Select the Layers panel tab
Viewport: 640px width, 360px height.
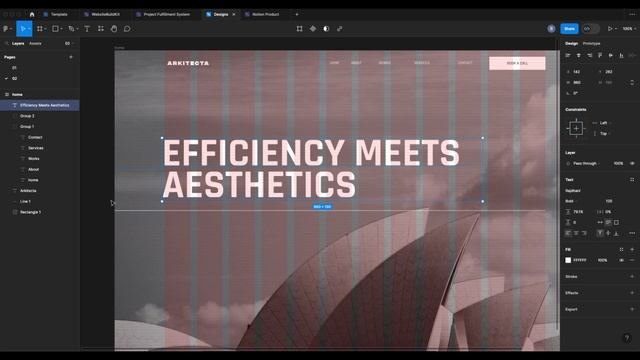pos(18,43)
